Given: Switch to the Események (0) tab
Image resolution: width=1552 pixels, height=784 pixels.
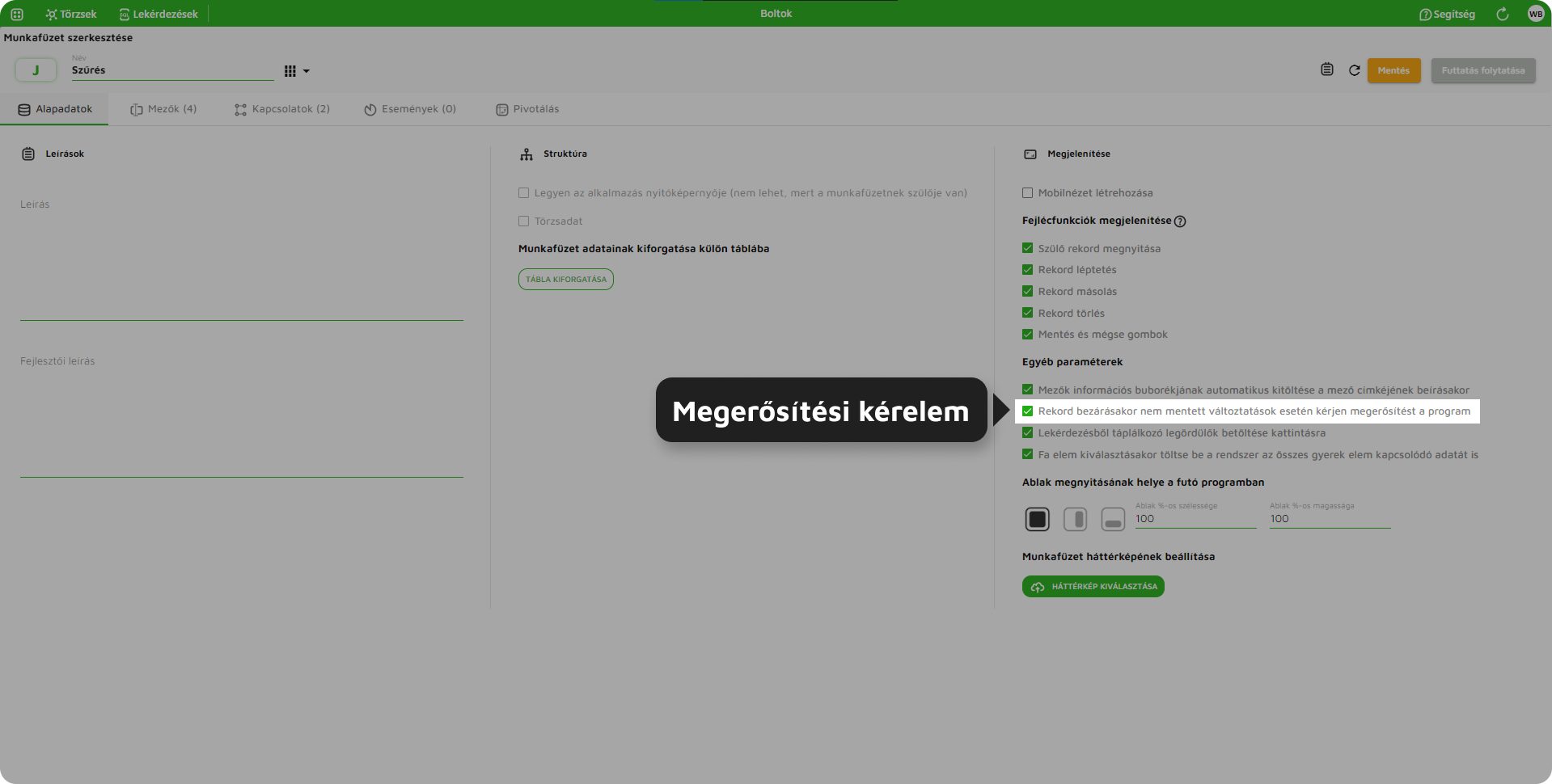Looking at the screenshot, I should point(410,109).
